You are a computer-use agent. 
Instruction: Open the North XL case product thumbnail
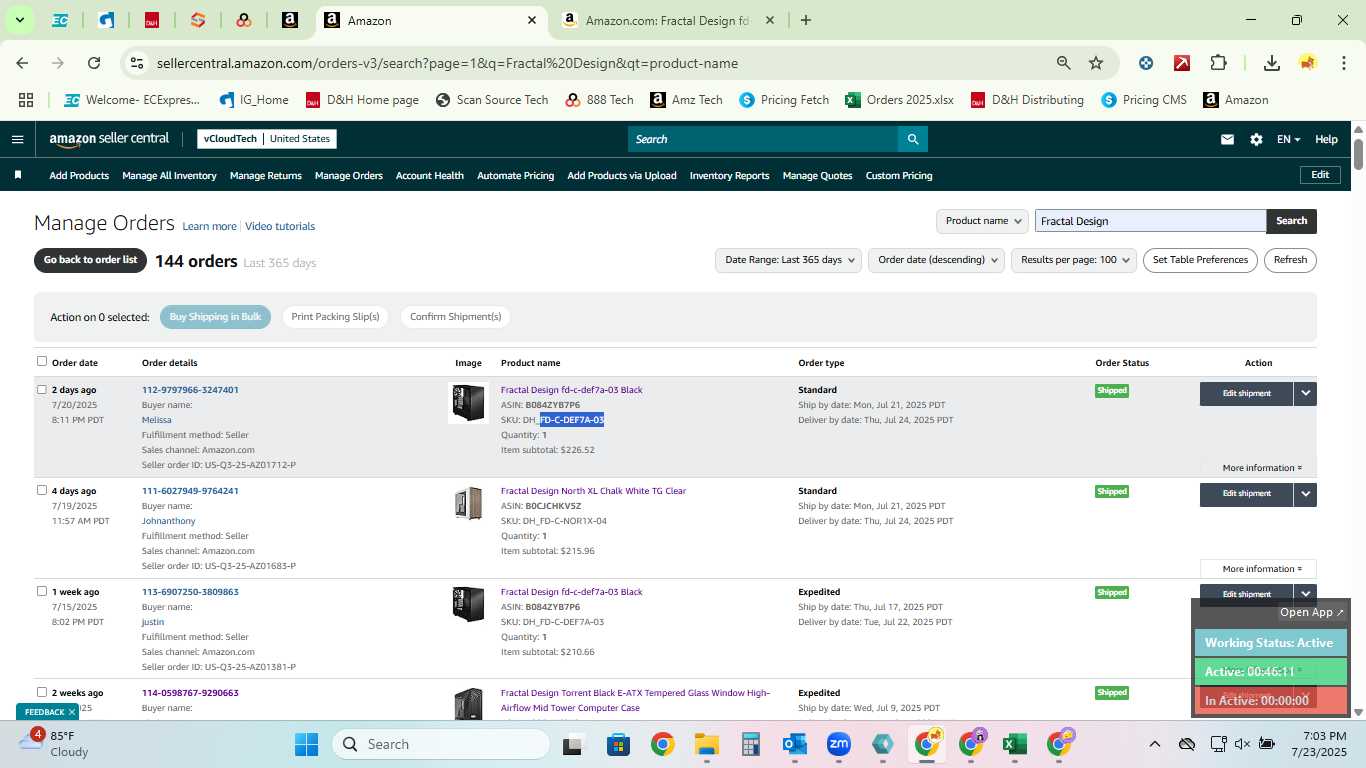click(468, 504)
